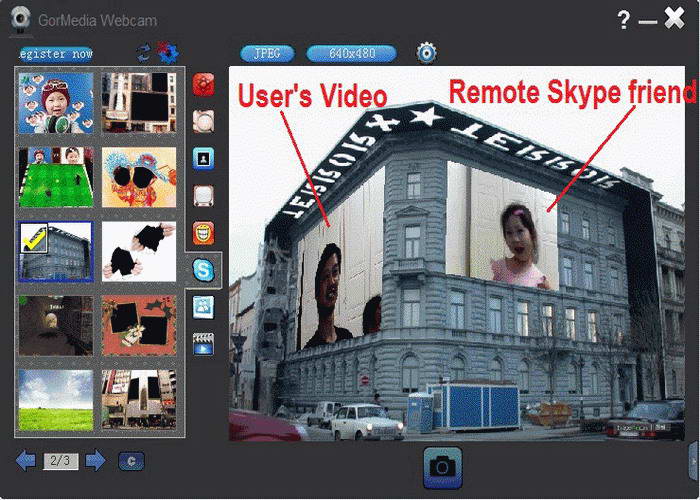Viewport: 700px width, 500px height.
Task: Take a snapshot with the camera button
Action: 442,466
